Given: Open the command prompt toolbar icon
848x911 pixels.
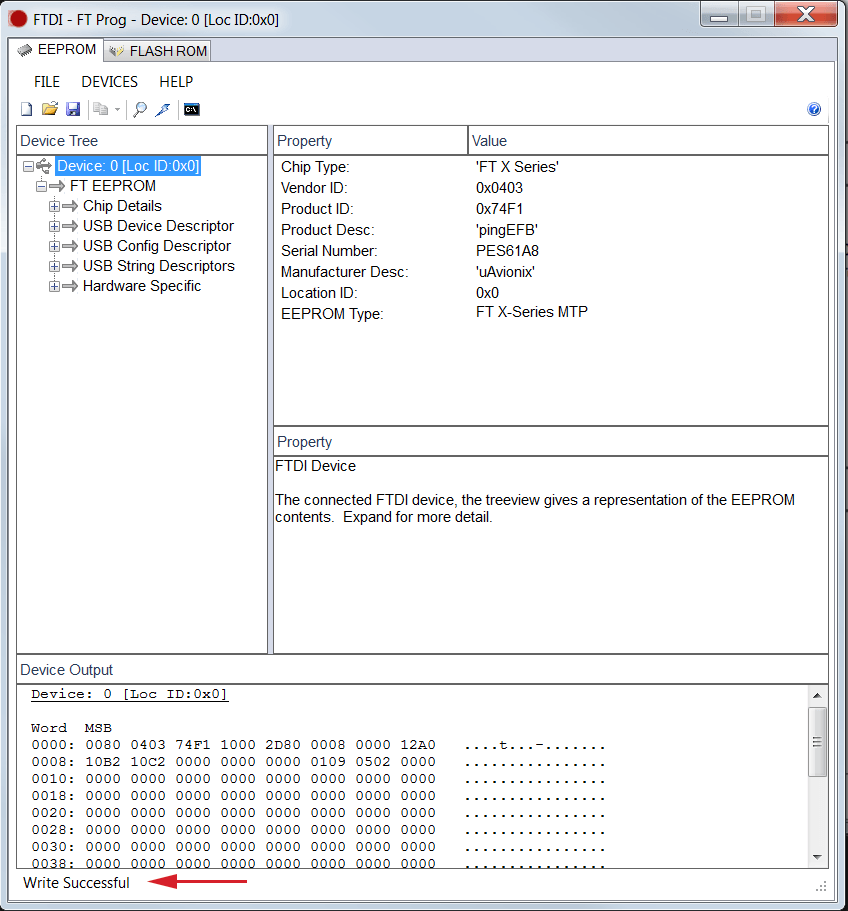Looking at the screenshot, I should [192, 109].
